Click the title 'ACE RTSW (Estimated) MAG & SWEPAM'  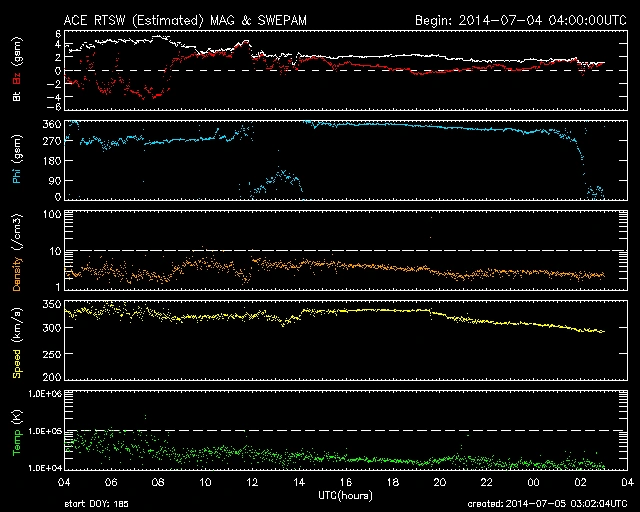[x=185, y=20]
